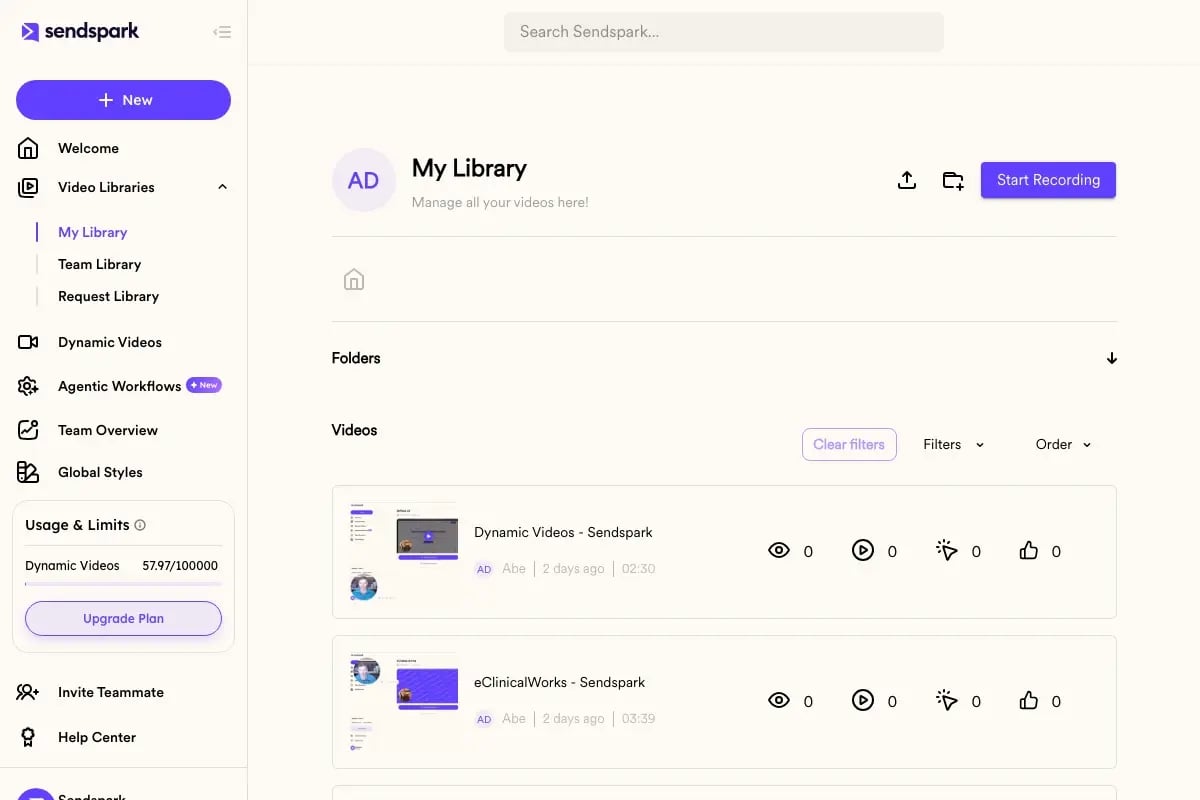Open the Order dropdown
Image resolution: width=1200 pixels, height=800 pixels.
point(1064,444)
